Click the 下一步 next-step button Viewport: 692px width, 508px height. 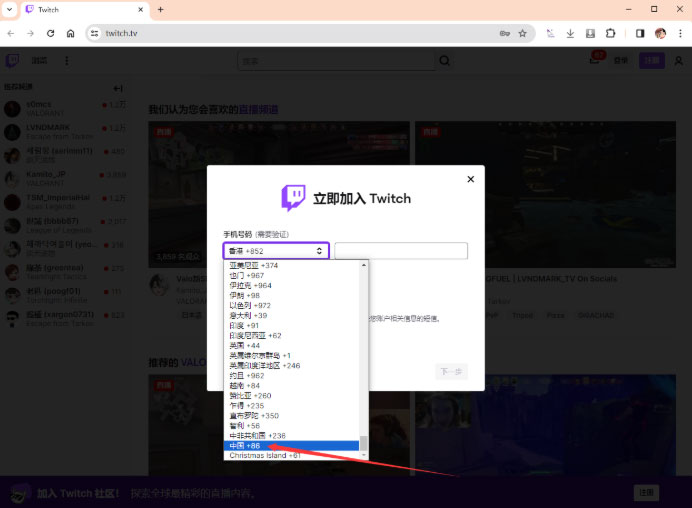tap(451, 372)
